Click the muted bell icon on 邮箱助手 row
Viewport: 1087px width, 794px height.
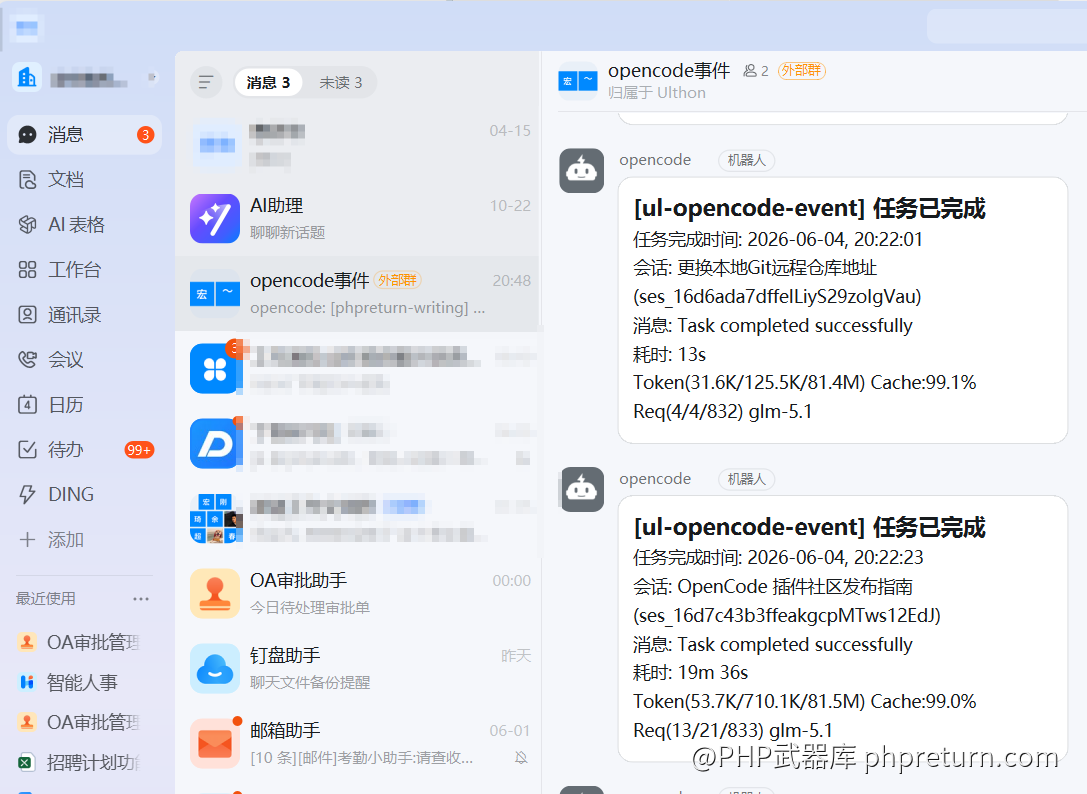point(521,758)
